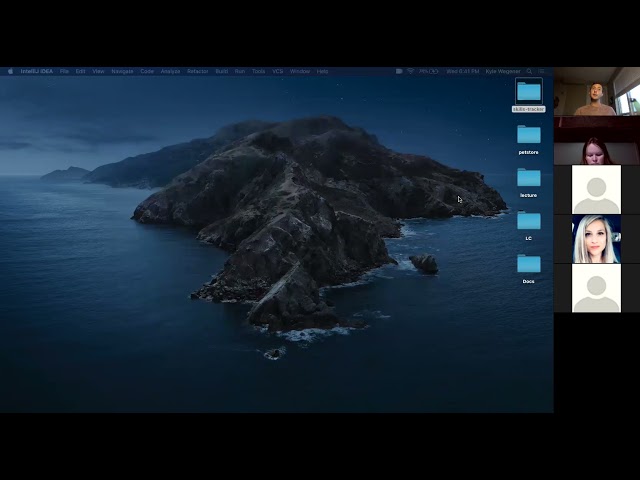Select the LC folder icon
Screen dimensions: 640x480
(x=529, y=221)
